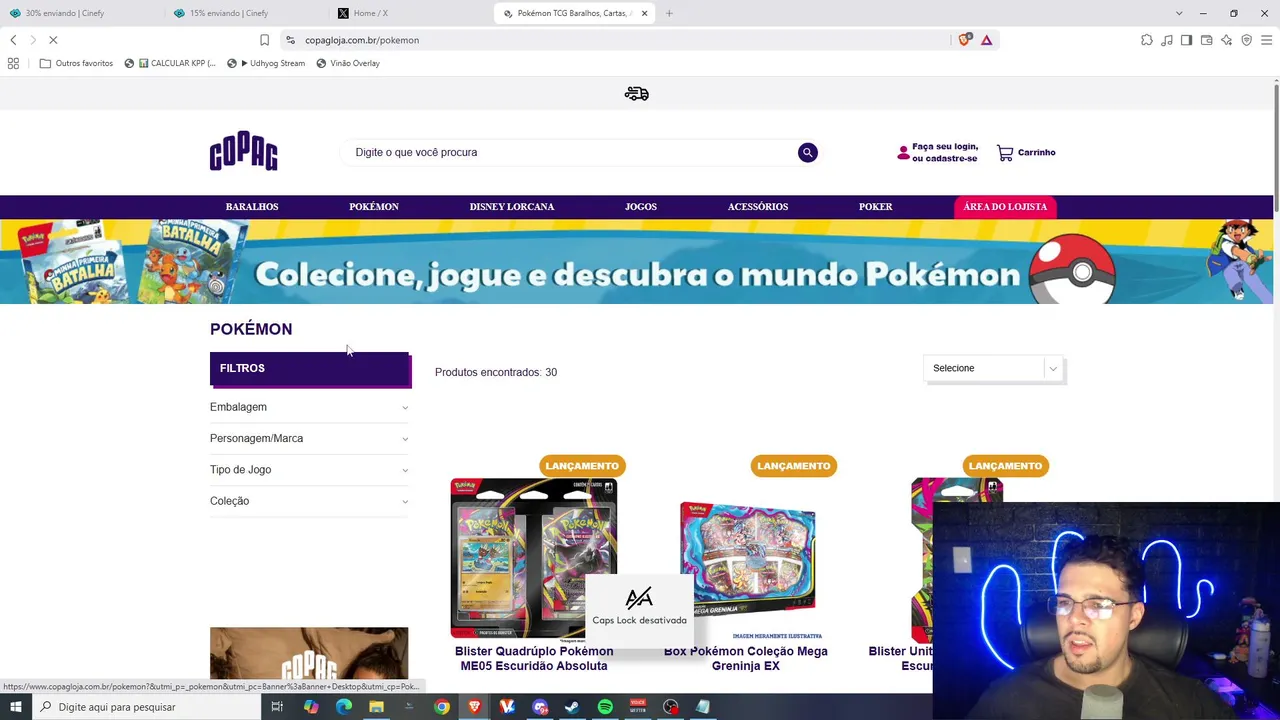
Task: Click the Brave Rewards triangle icon
Action: (987, 40)
